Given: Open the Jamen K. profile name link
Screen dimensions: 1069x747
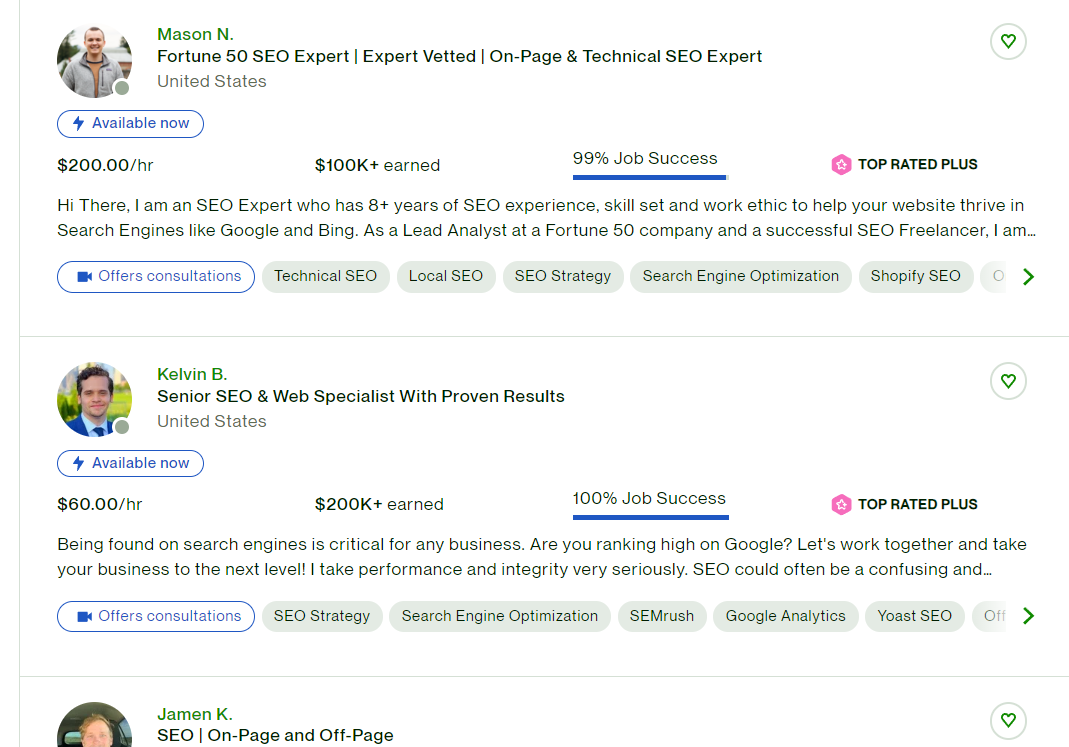Looking at the screenshot, I should [x=194, y=714].
